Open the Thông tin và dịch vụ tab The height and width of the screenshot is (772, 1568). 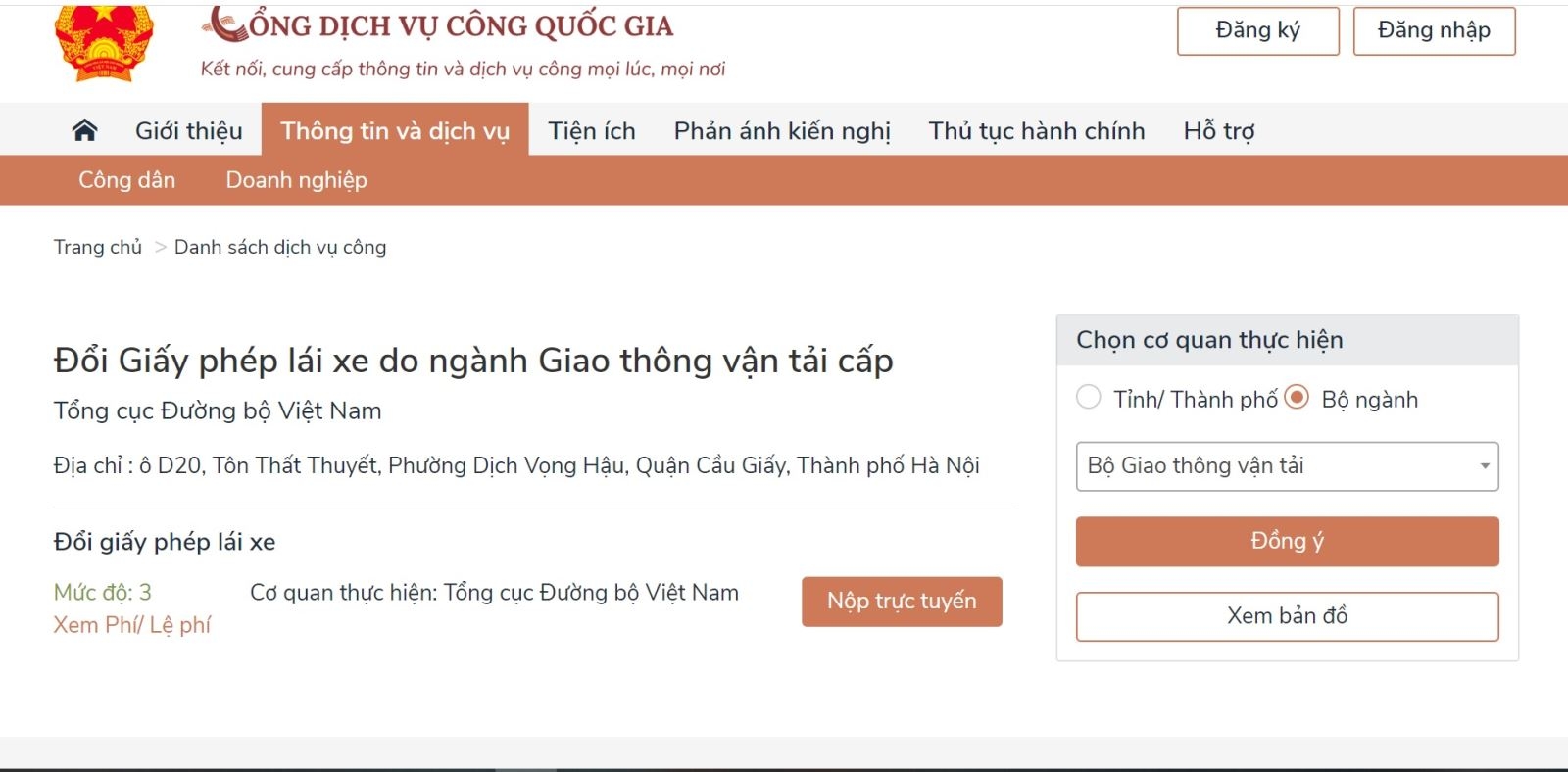pos(395,130)
